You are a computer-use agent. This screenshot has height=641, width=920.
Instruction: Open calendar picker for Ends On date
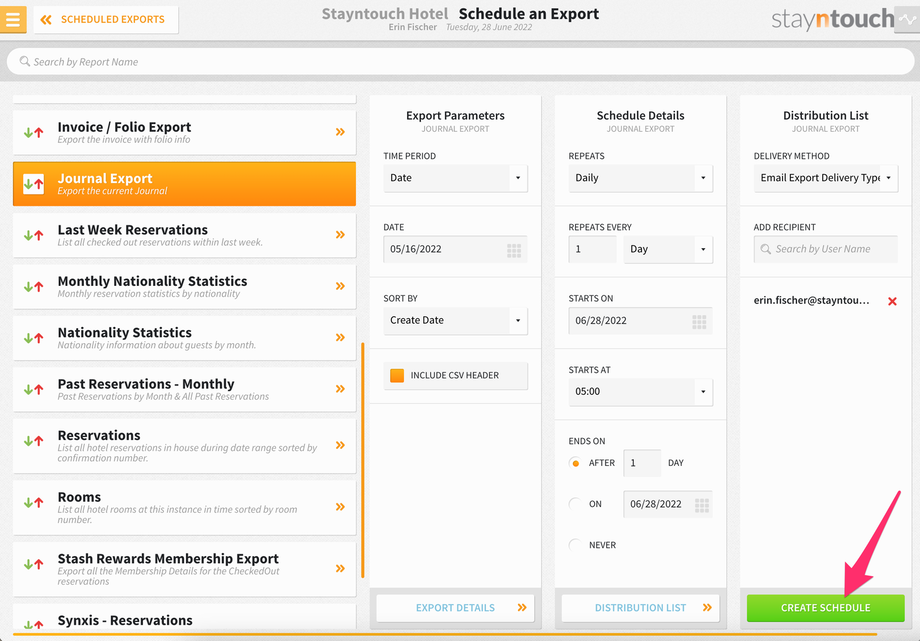[702, 505]
